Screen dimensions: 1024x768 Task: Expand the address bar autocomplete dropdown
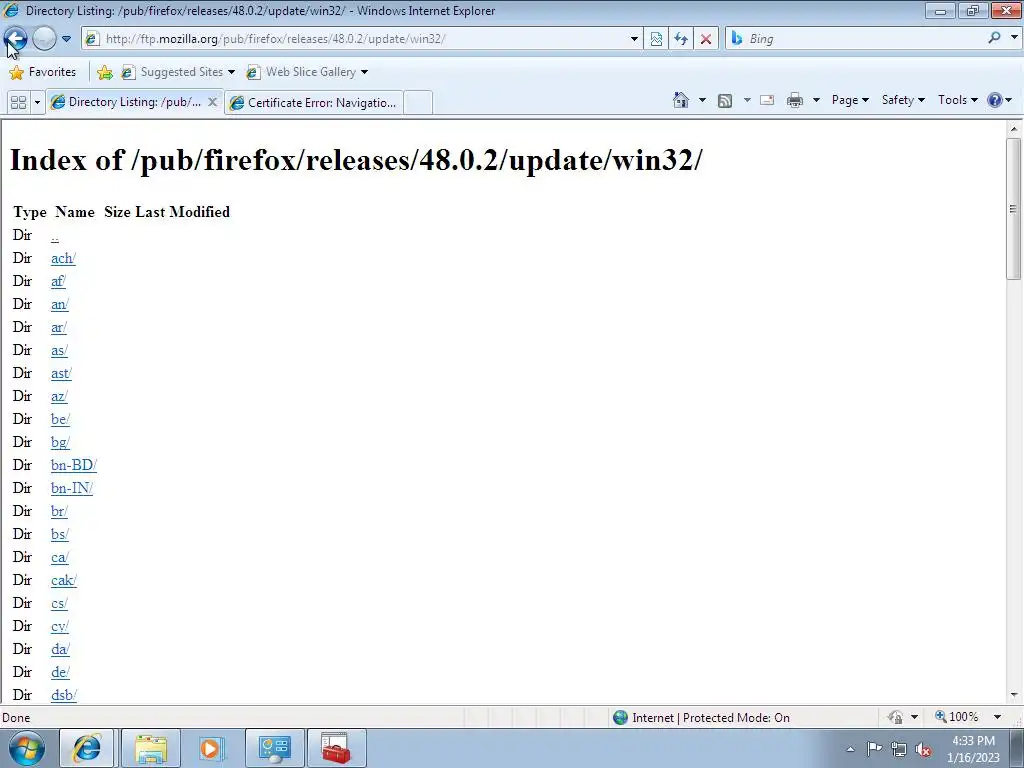coord(633,39)
